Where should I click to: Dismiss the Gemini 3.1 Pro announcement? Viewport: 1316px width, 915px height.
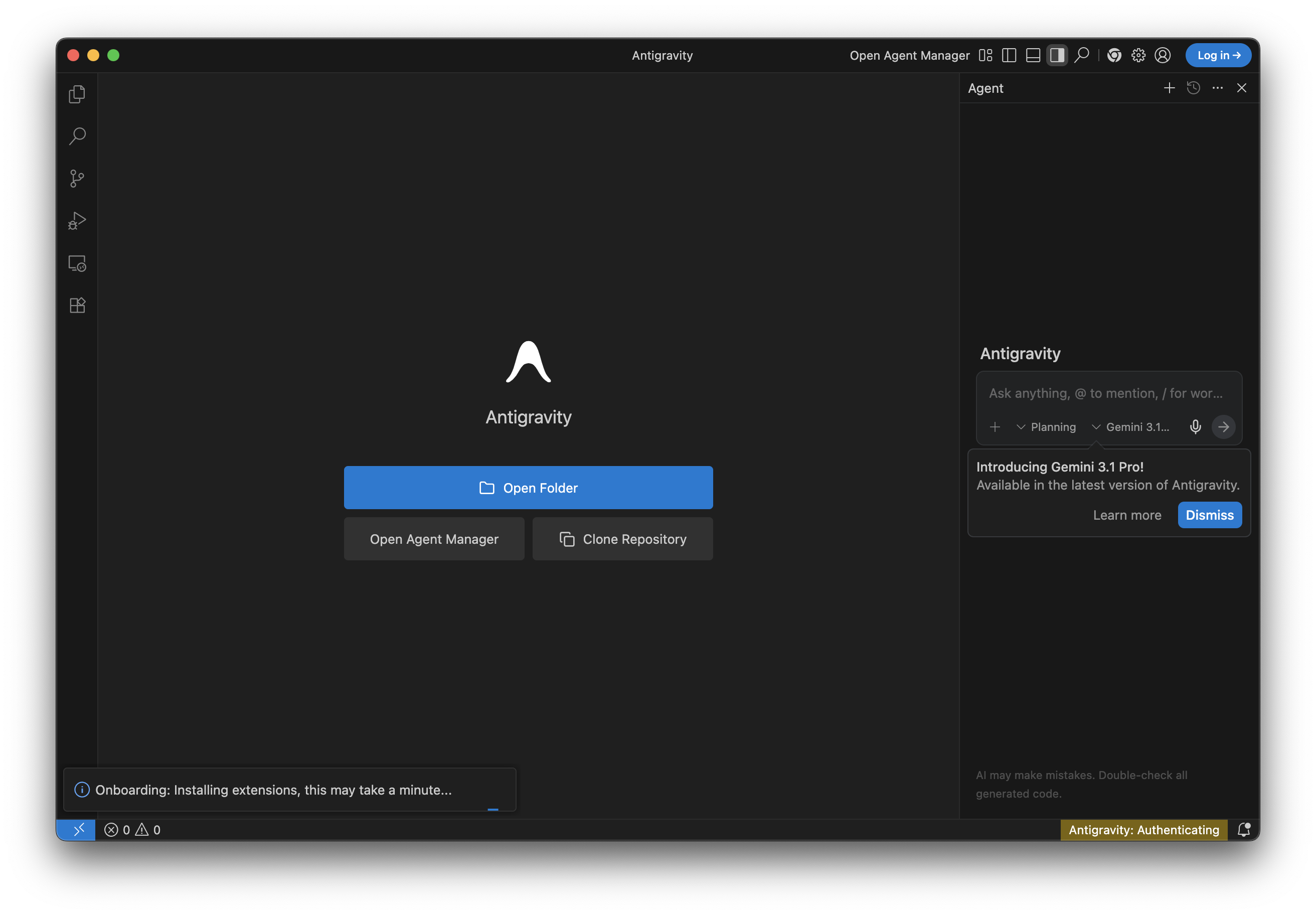tap(1209, 515)
